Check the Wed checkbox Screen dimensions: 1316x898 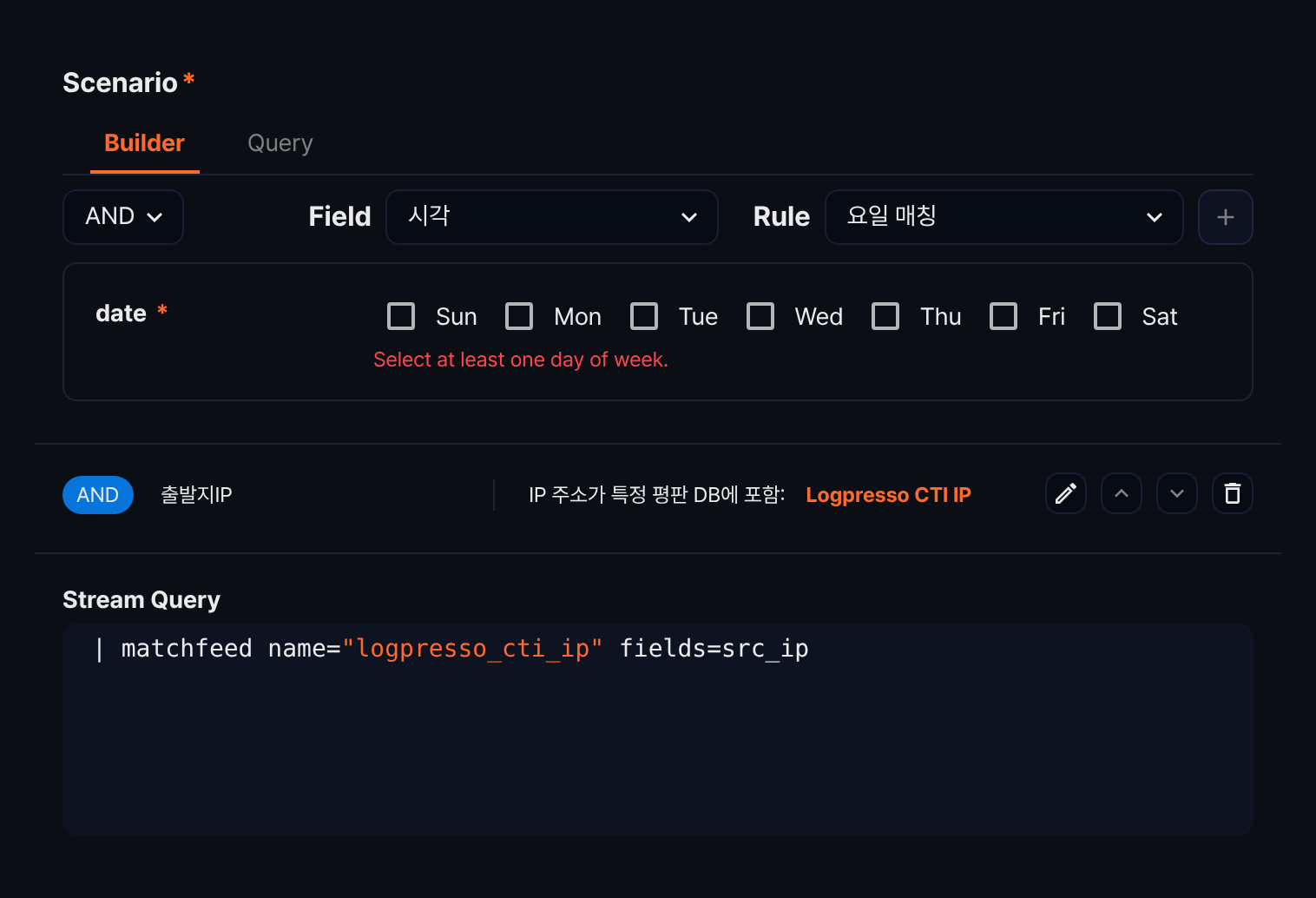[760, 316]
